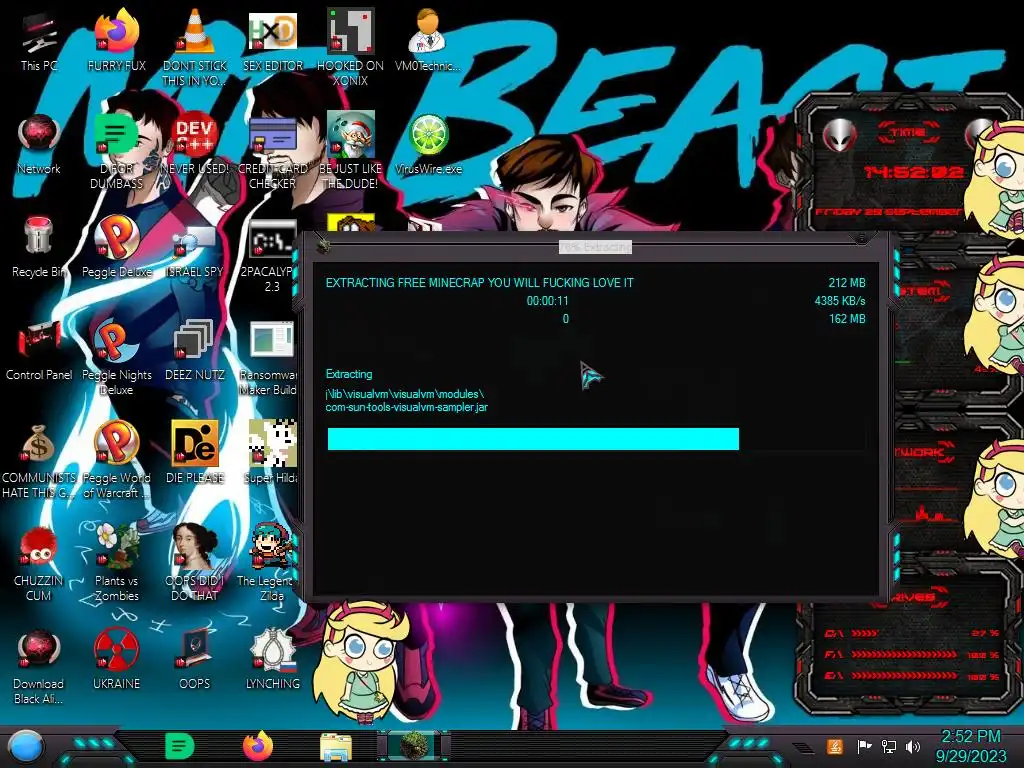Screen dimensions: 1024x768
Task: Click the 2:52 PM taskbar clock
Action: [x=970, y=737]
